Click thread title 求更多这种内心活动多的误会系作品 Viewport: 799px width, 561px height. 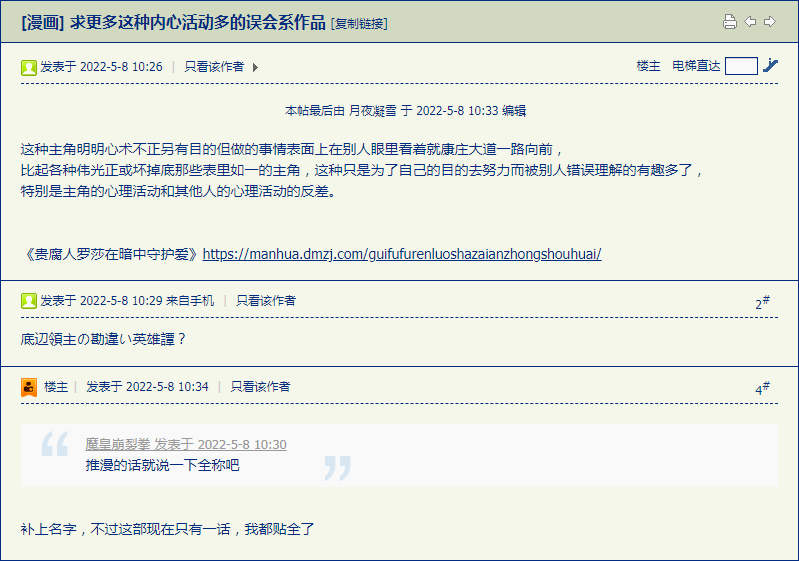pos(198,23)
